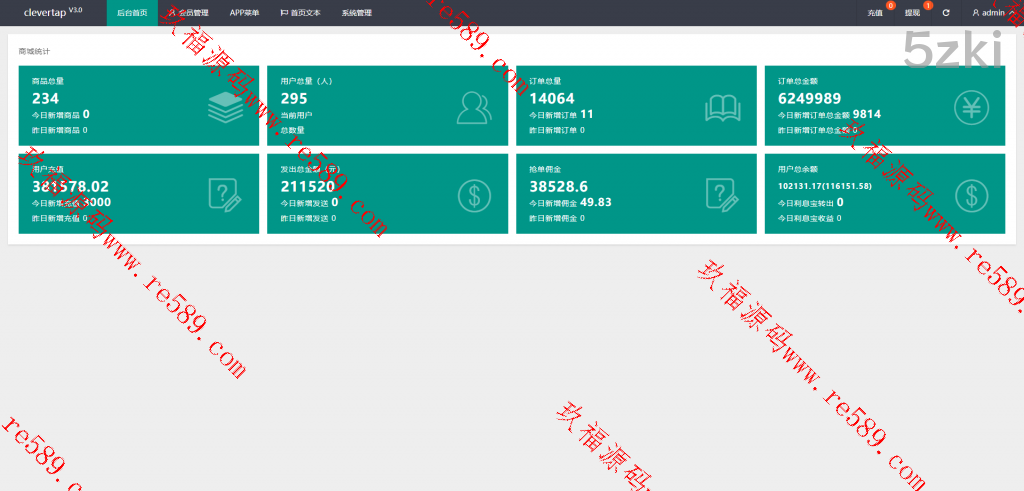Select the 后台首页 tab
This screenshot has width=1024, height=491.
[132, 13]
